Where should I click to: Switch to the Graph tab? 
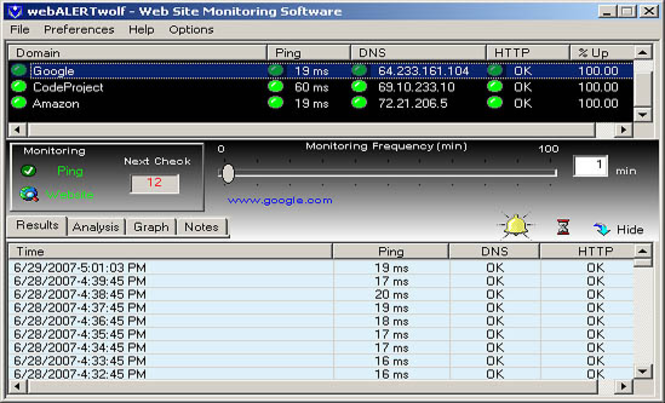[x=151, y=227]
